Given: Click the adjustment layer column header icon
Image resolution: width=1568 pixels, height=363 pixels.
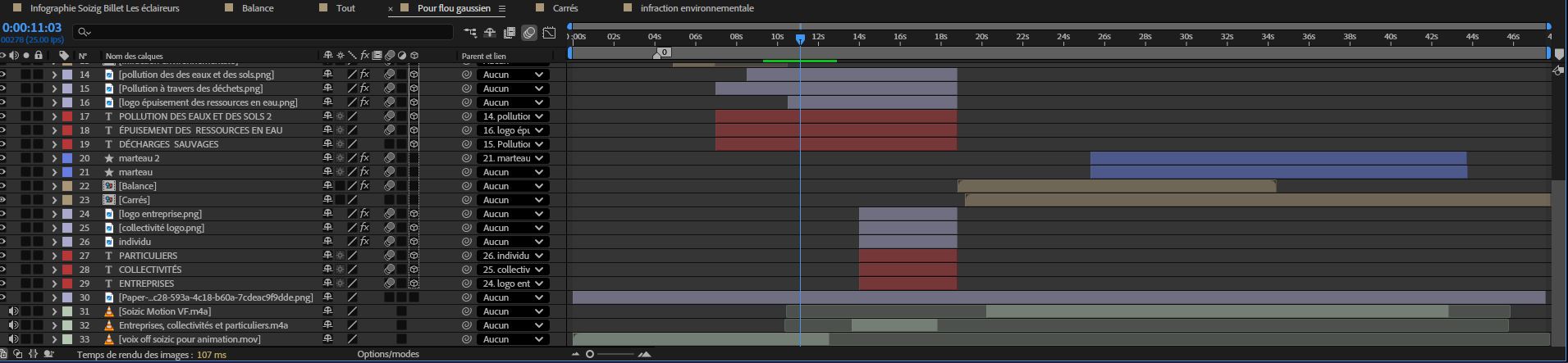Looking at the screenshot, I should 402,56.
